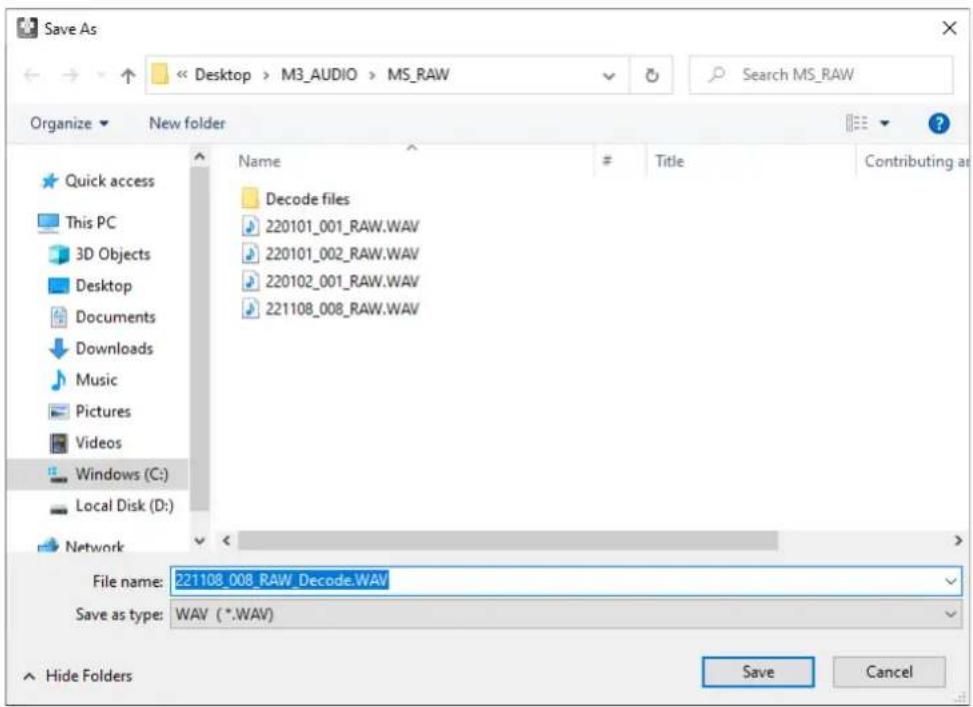Click the folder icon in address bar
This screenshot has height=707, width=973.
point(160,75)
